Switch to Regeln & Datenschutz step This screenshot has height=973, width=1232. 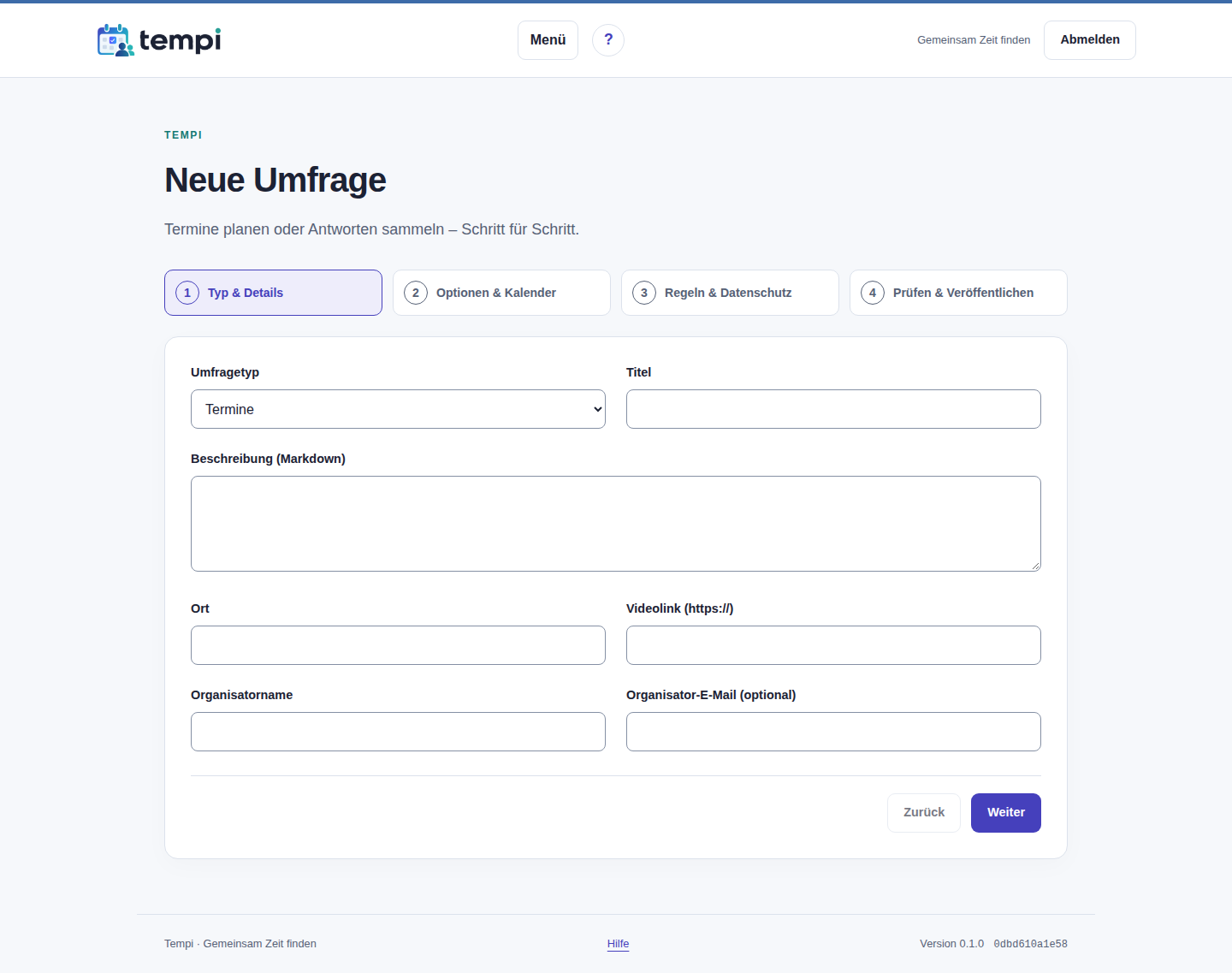click(730, 293)
